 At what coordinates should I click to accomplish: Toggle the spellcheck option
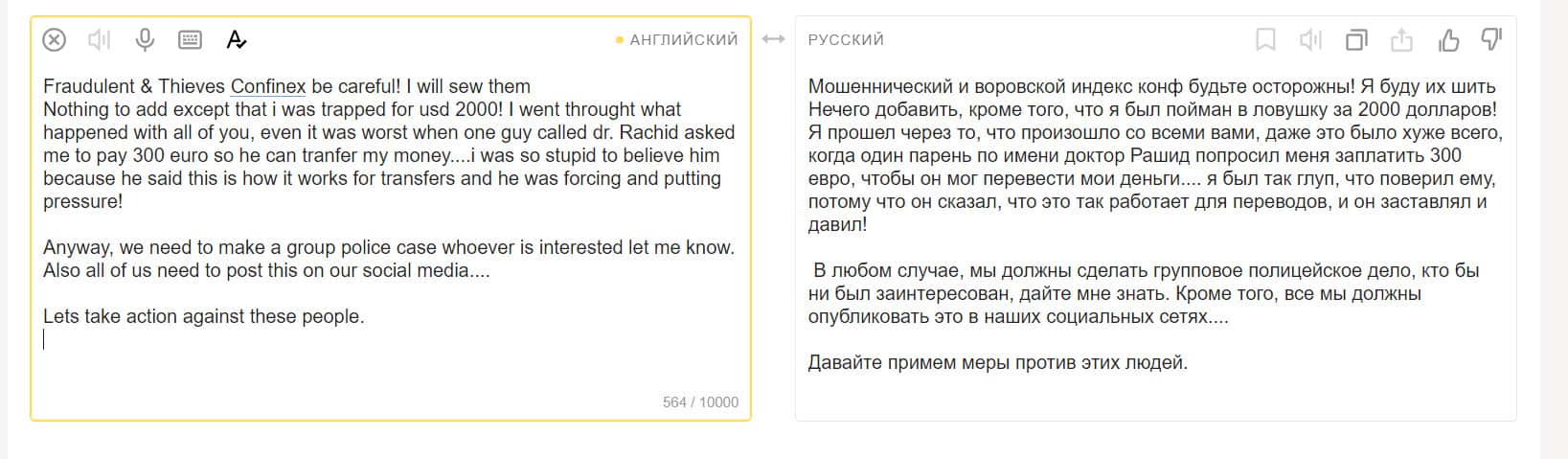pos(236,39)
